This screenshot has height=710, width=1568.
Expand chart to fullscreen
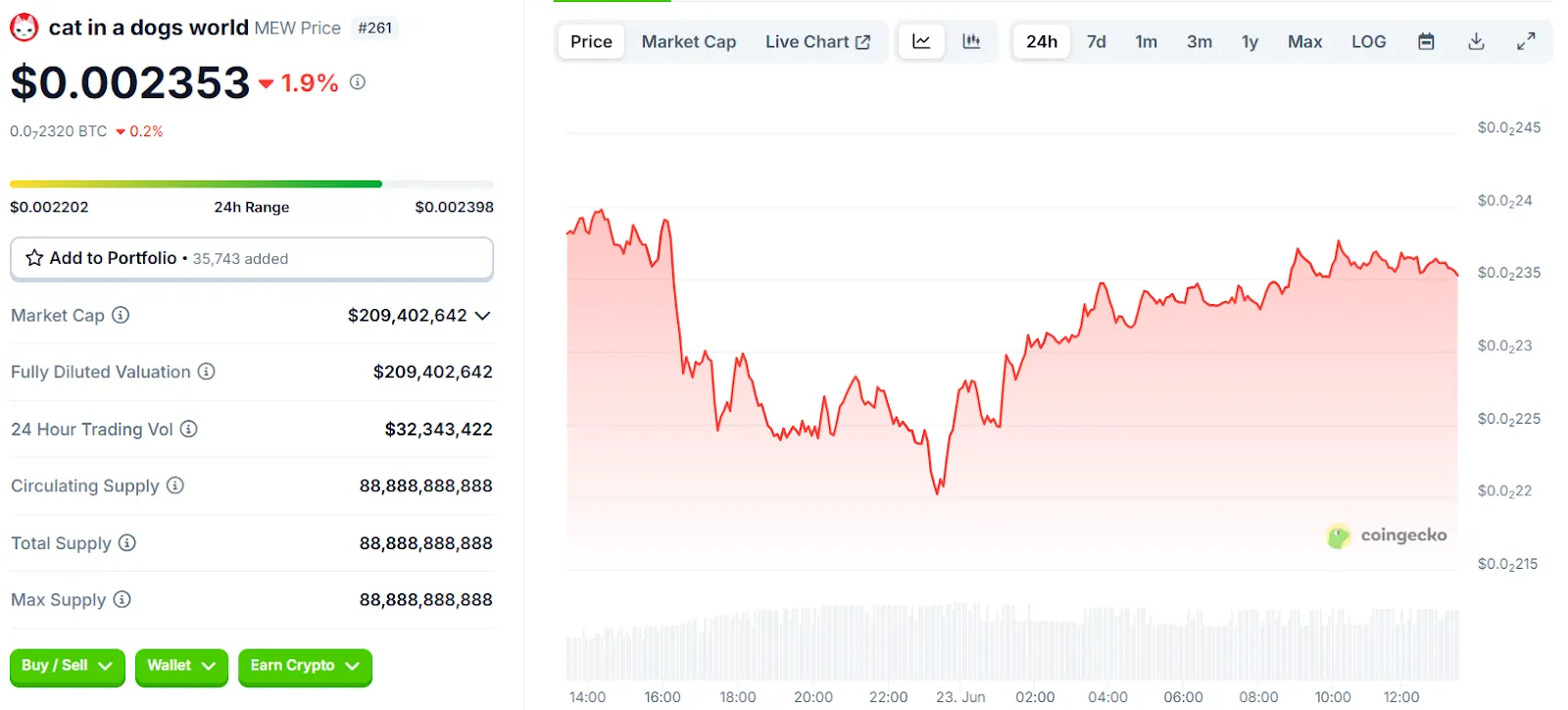point(1526,41)
